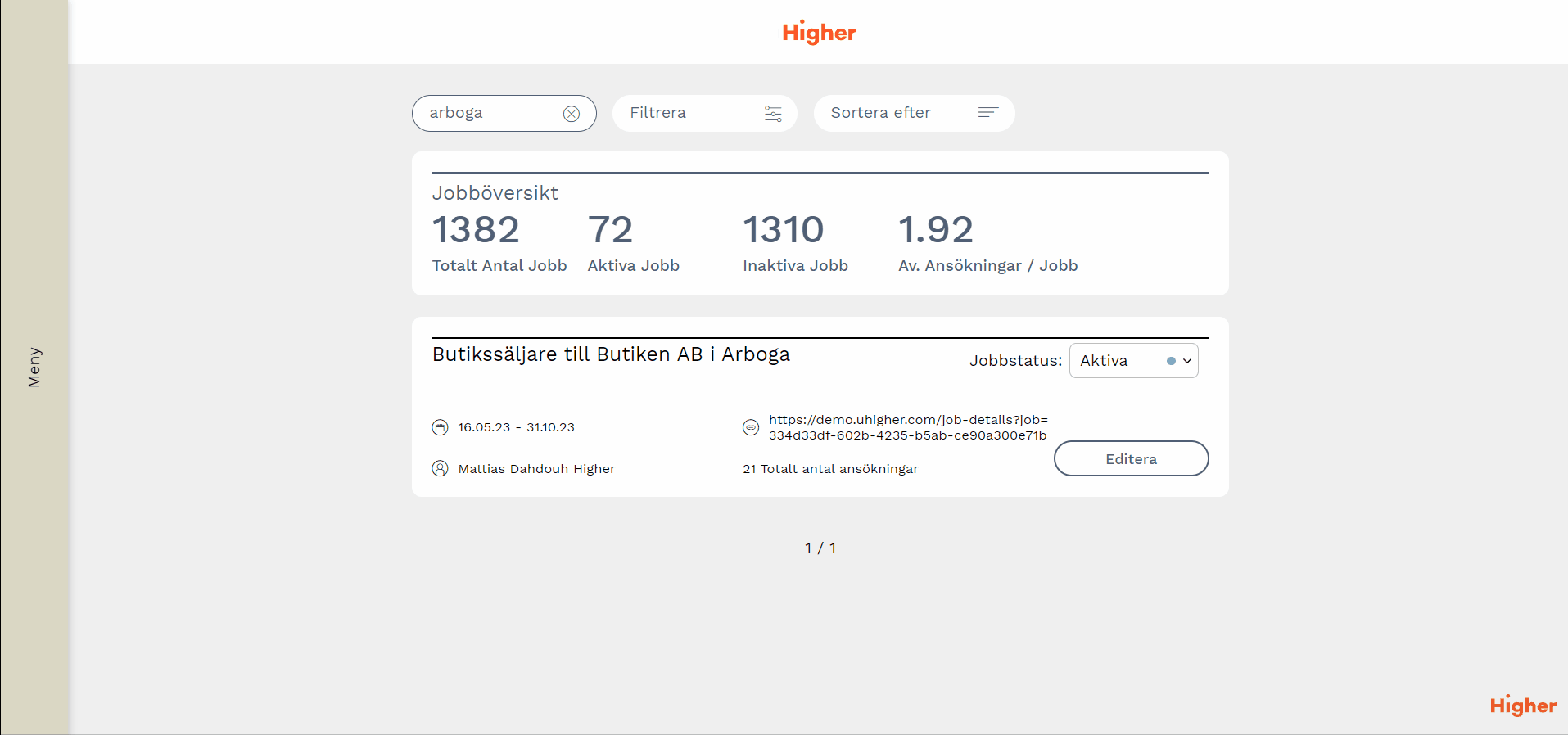This screenshot has height=735, width=1568.
Task: Click the filter sliders icon
Action: click(773, 114)
